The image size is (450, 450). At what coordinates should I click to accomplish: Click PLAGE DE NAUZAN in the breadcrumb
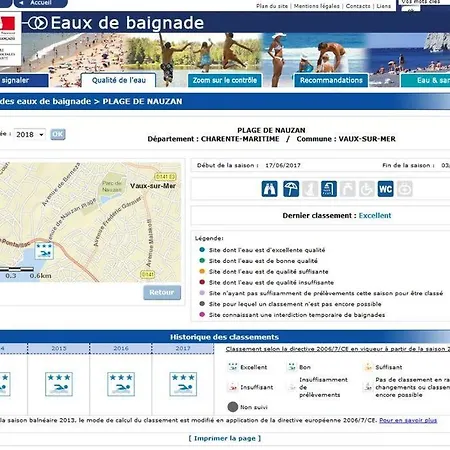pyautogui.click(x=142, y=101)
